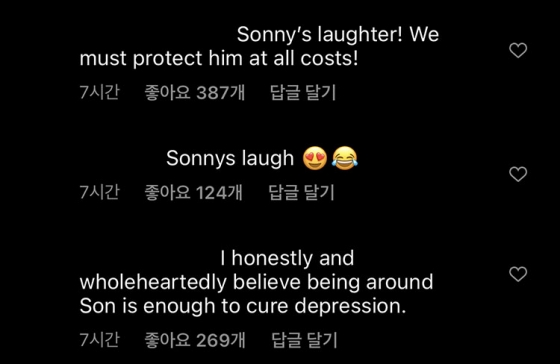Click the word "wholeheartedly" in third comment
This screenshot has width=560, height=364.
[153, 282]
